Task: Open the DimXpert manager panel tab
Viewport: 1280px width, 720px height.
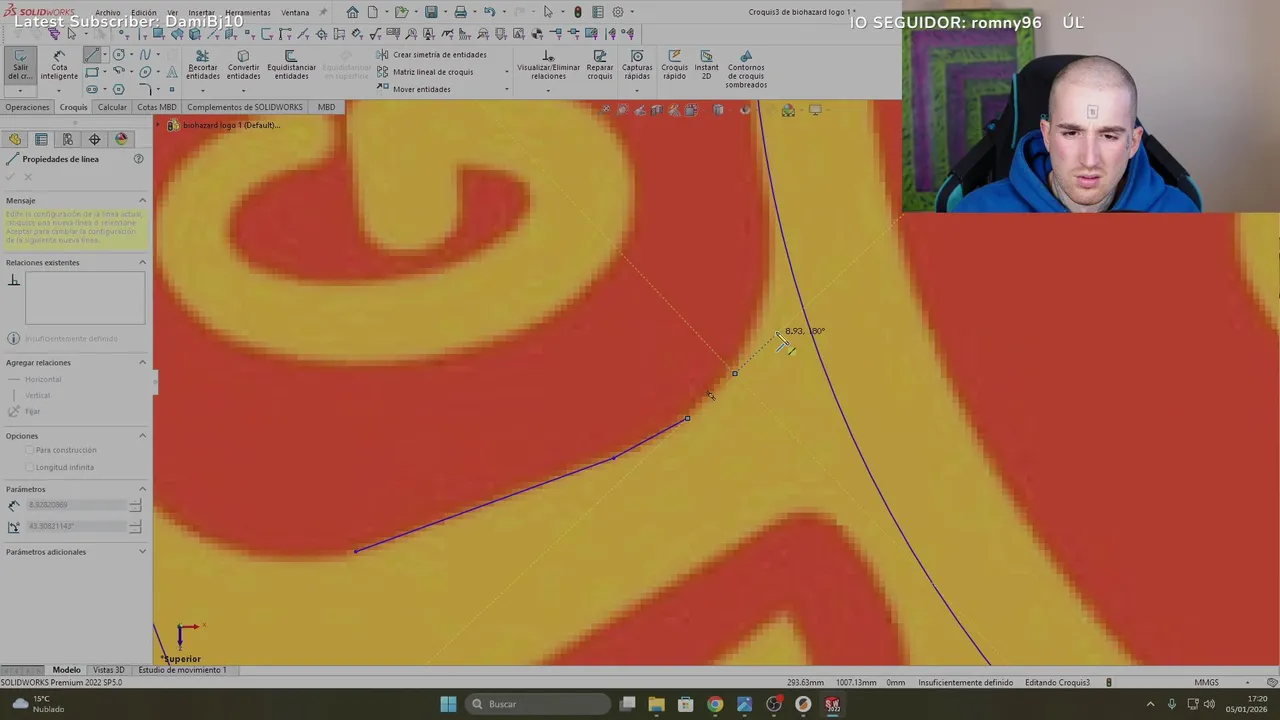Action: coord(94,139)
